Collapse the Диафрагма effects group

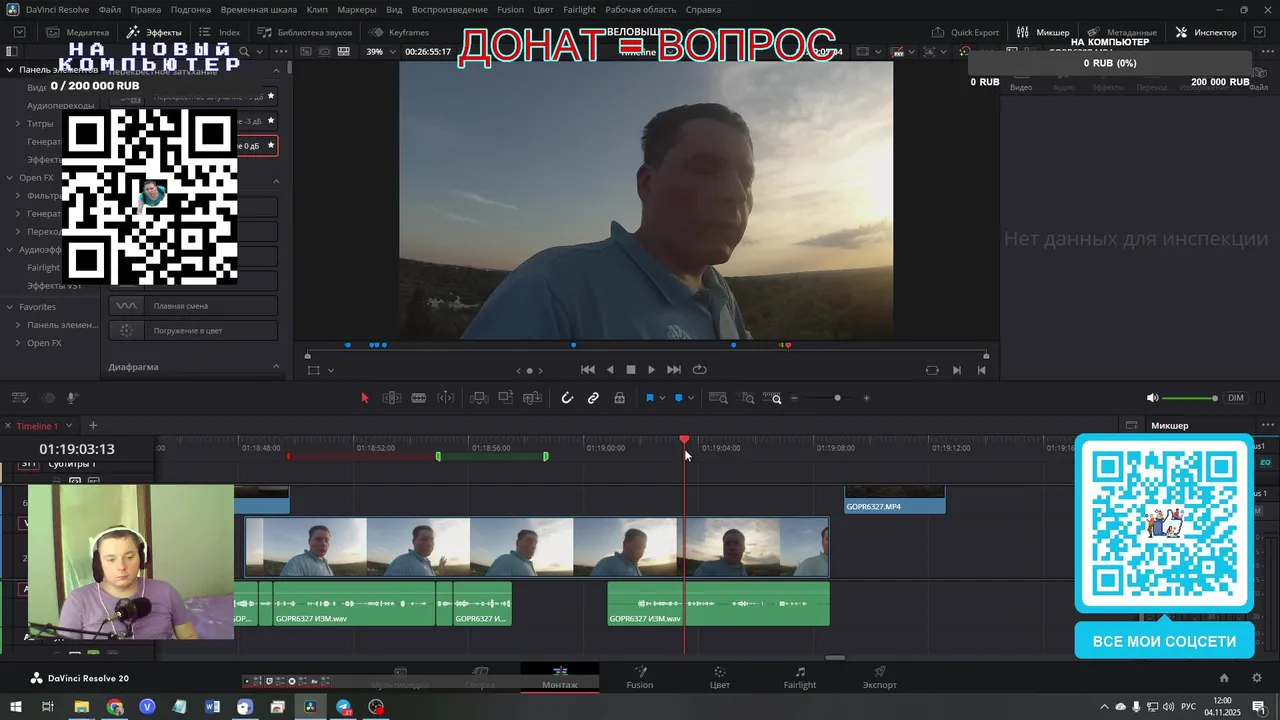[277, 367]
